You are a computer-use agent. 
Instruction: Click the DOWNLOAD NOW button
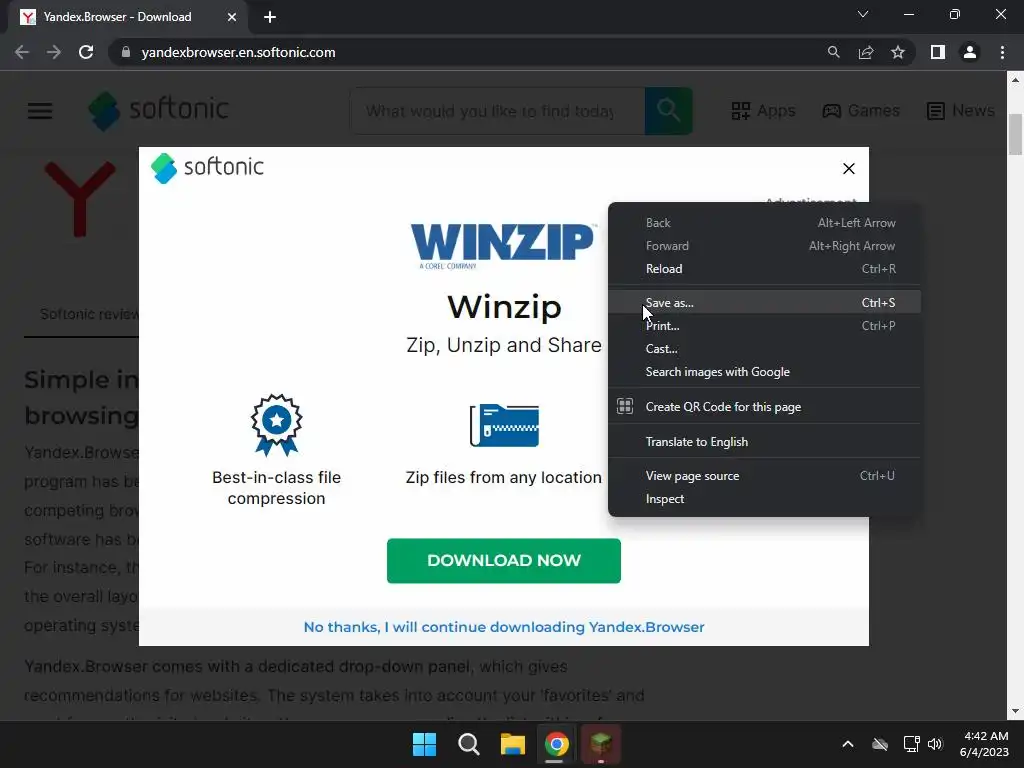coord(504,560)
